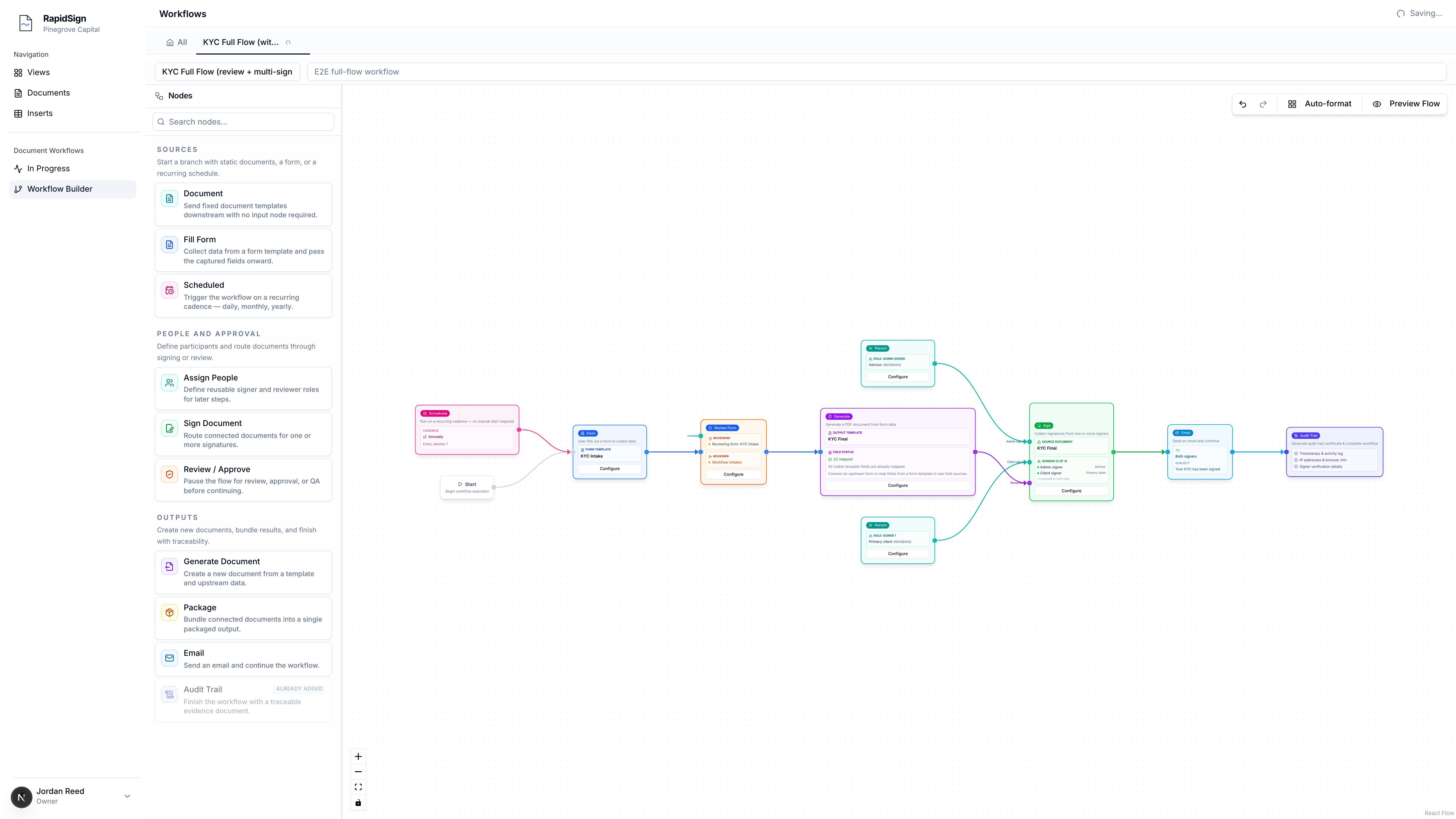Select the Sign Document node icon
1456x819 pixels.
tap(169, 429)
